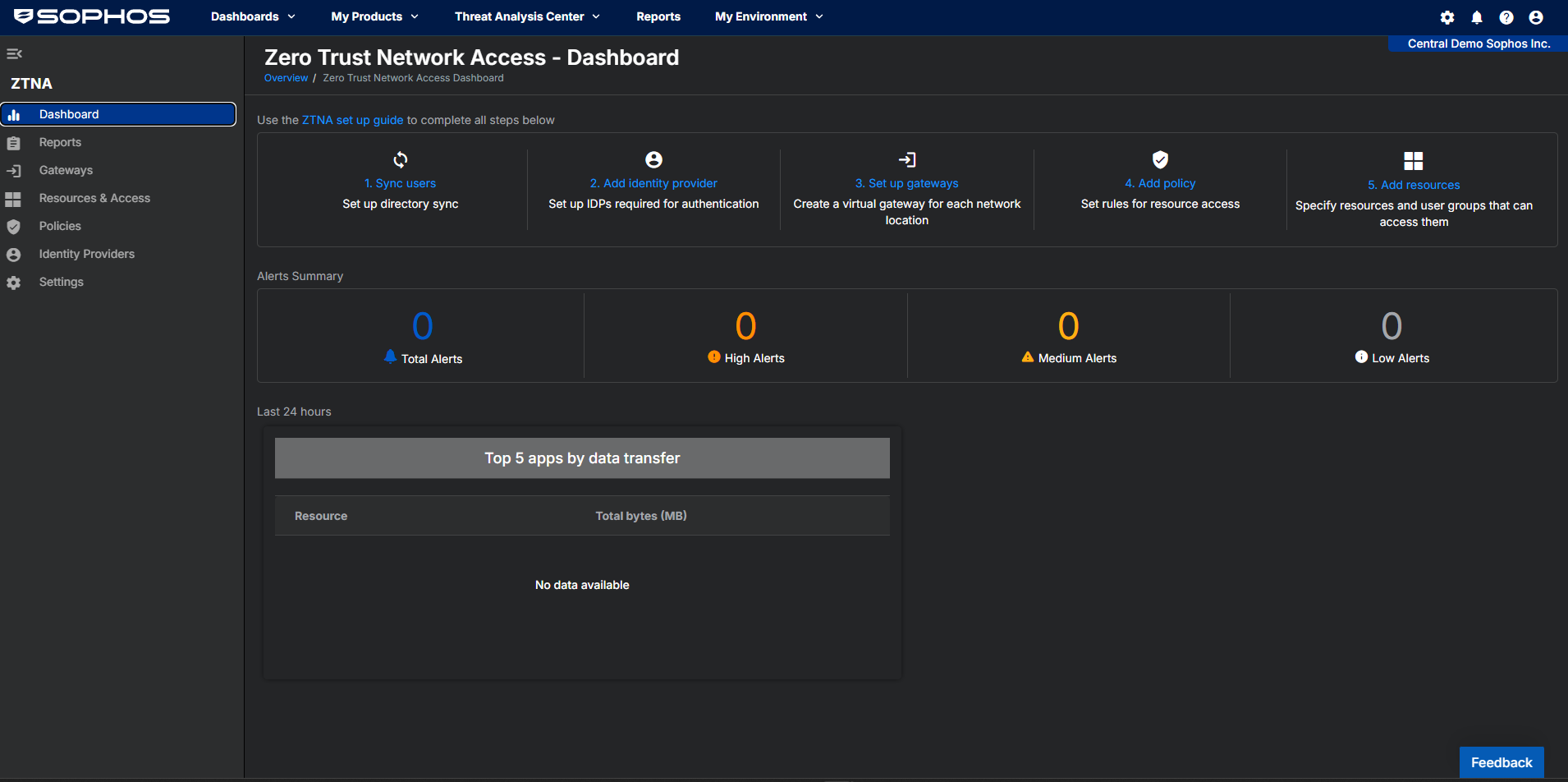The height and width of the screenshot is (782, 1568).
Task: Open the help question mark icon
Action: click(1506, 17)
